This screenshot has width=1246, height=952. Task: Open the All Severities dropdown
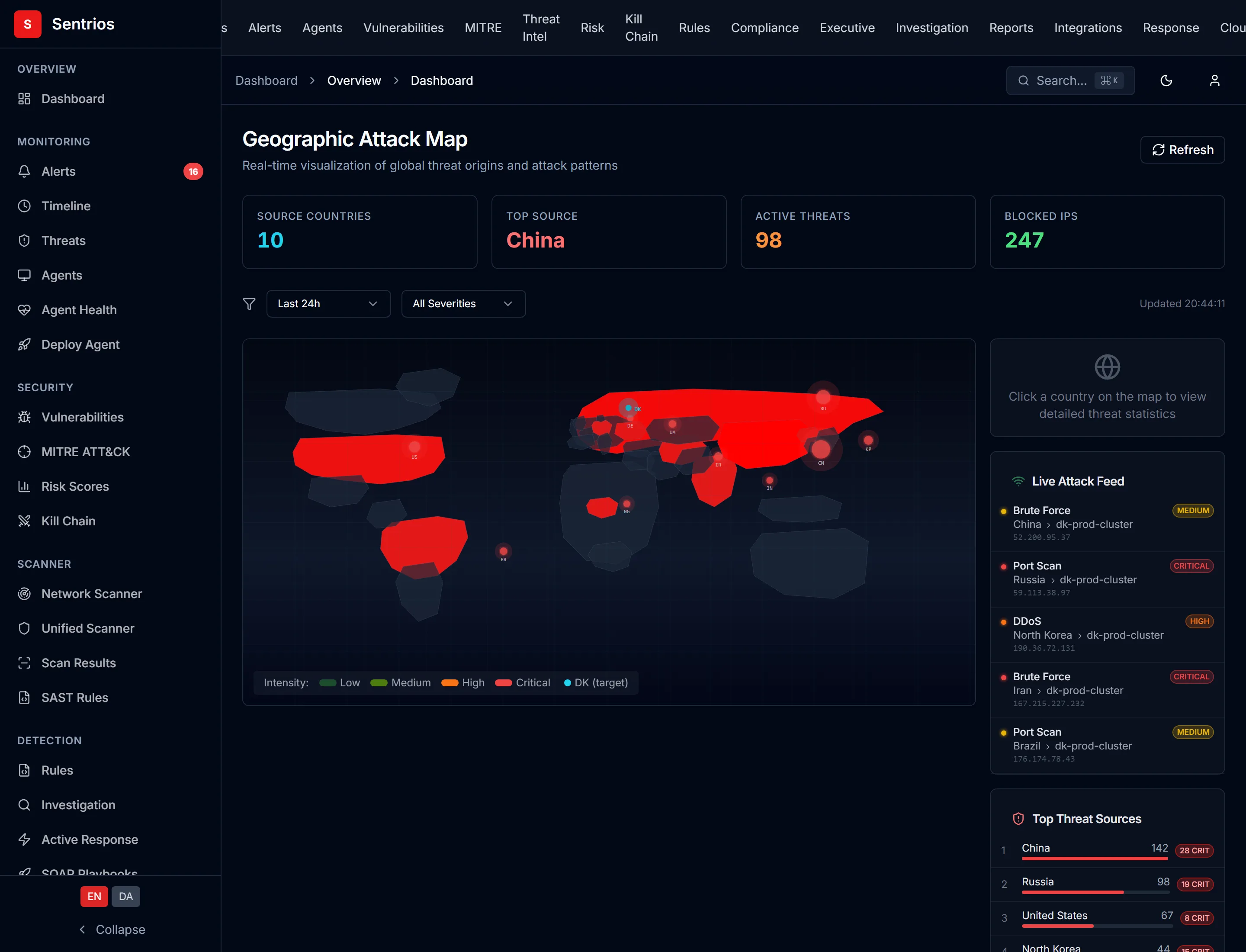(463, 304)
